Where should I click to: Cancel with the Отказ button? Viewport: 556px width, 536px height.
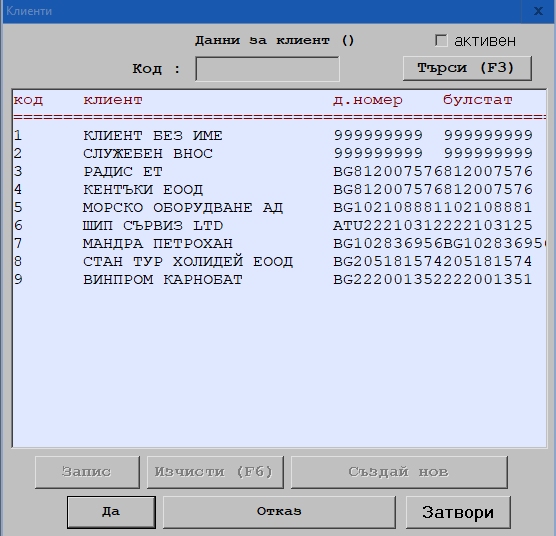pyautogui.click(x=279, y=512)
